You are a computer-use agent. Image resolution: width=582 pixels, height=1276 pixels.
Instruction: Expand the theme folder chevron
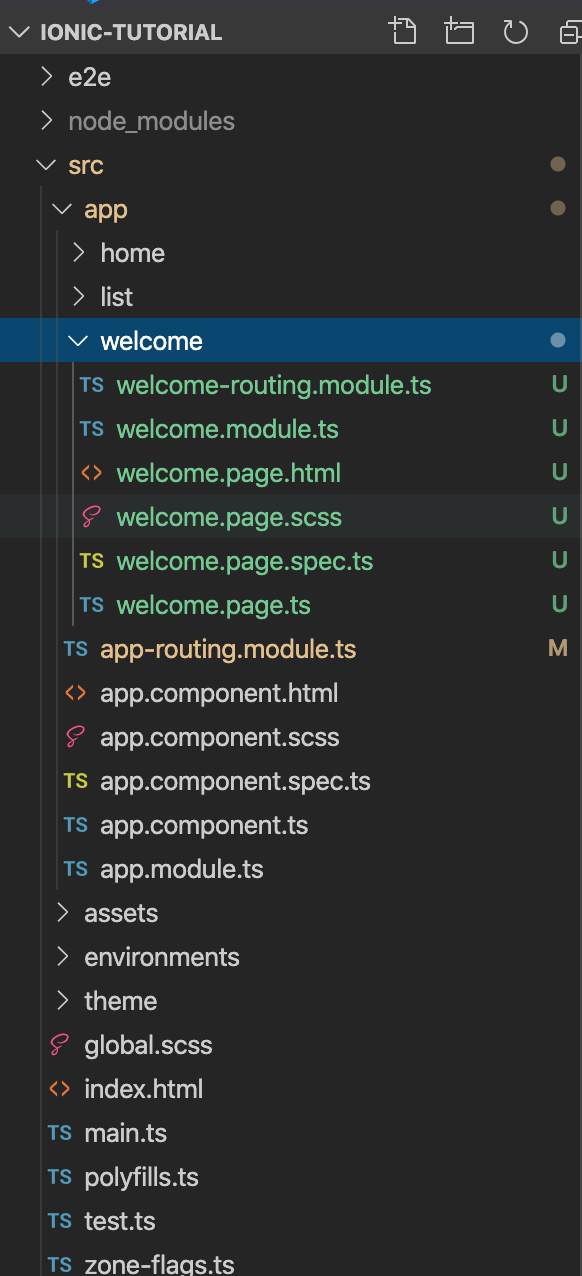coord(62,1001)
